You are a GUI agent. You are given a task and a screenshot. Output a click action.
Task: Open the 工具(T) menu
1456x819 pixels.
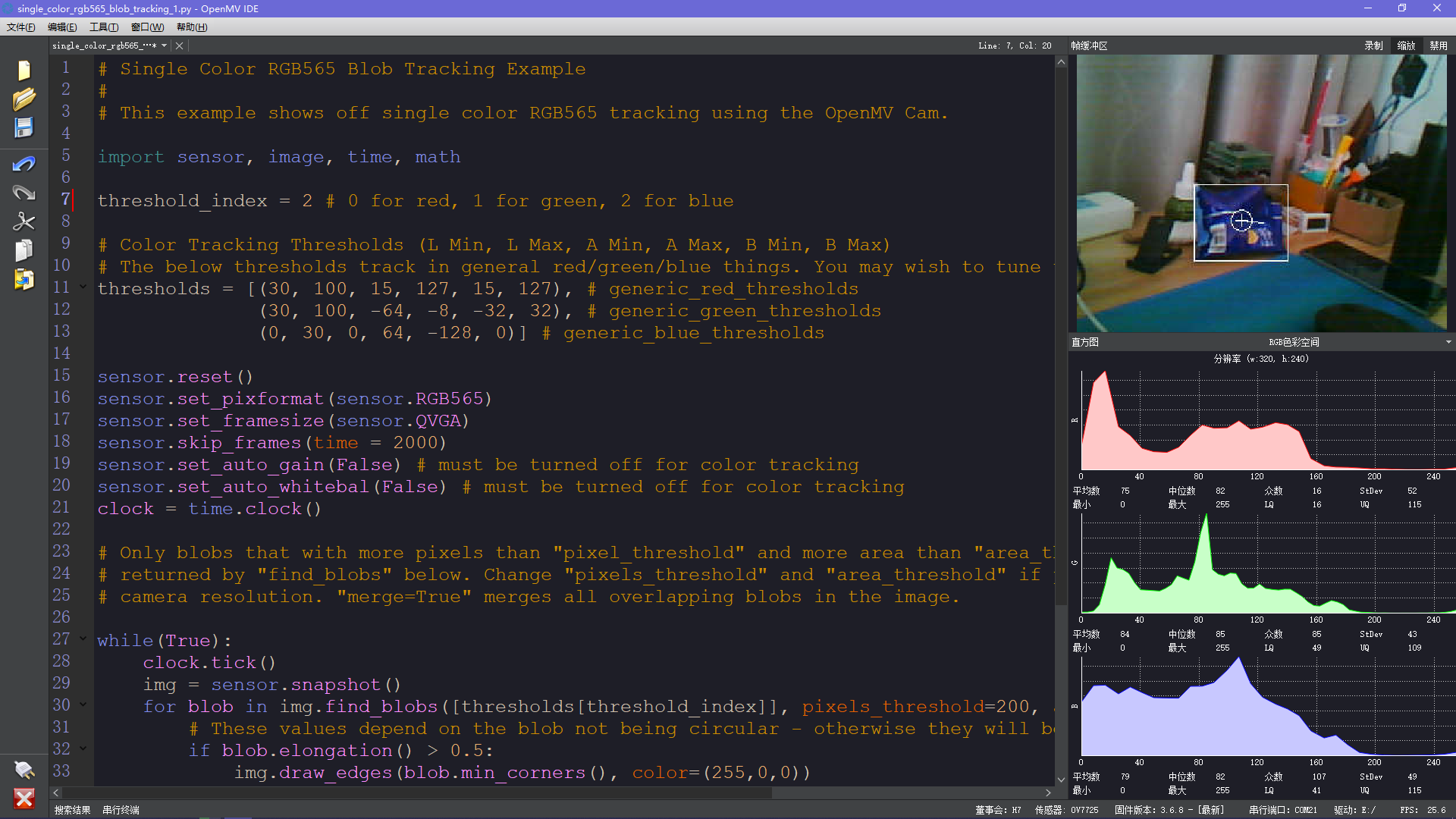104,27
